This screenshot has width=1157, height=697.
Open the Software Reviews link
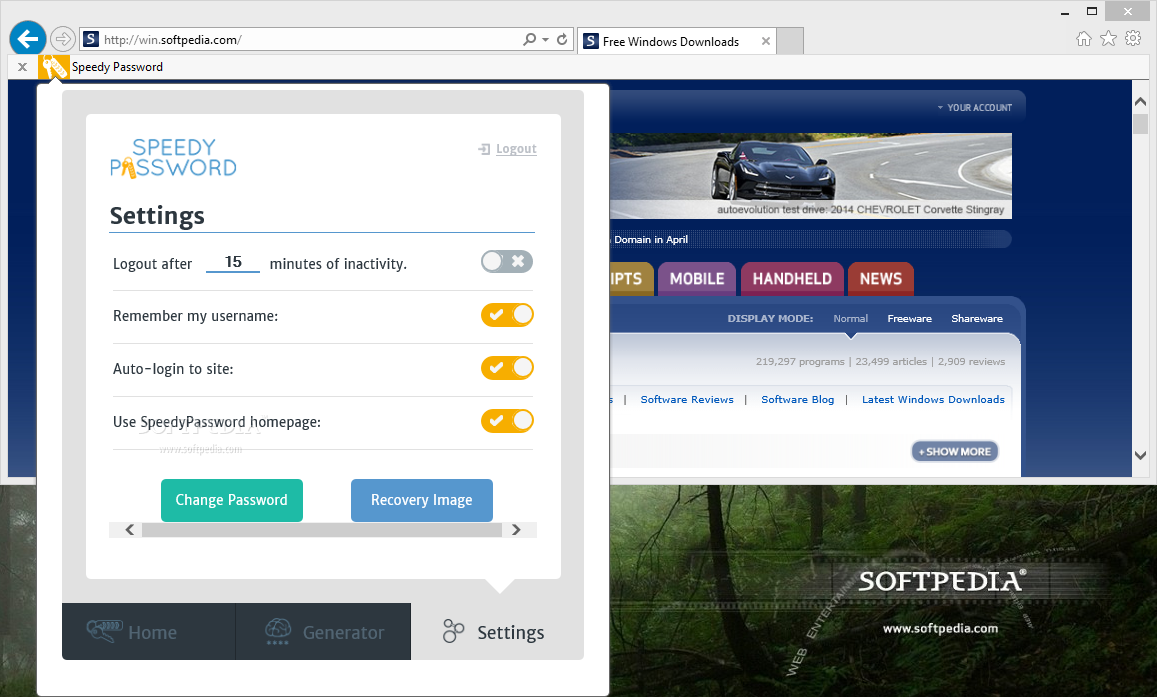point(687,400)
